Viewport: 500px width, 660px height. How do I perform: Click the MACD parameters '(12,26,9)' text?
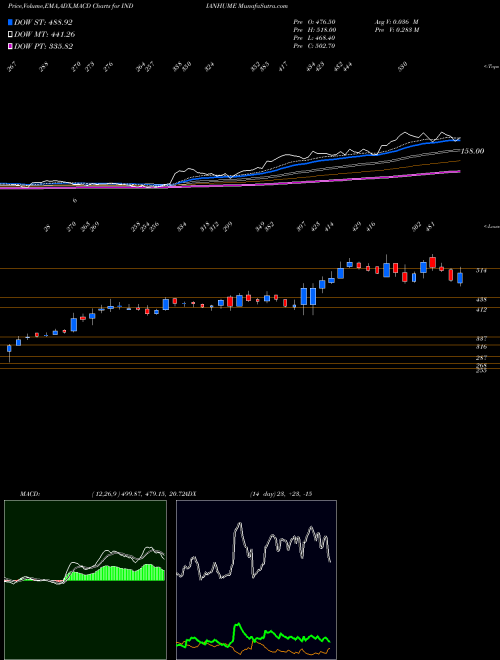point(106,494)
